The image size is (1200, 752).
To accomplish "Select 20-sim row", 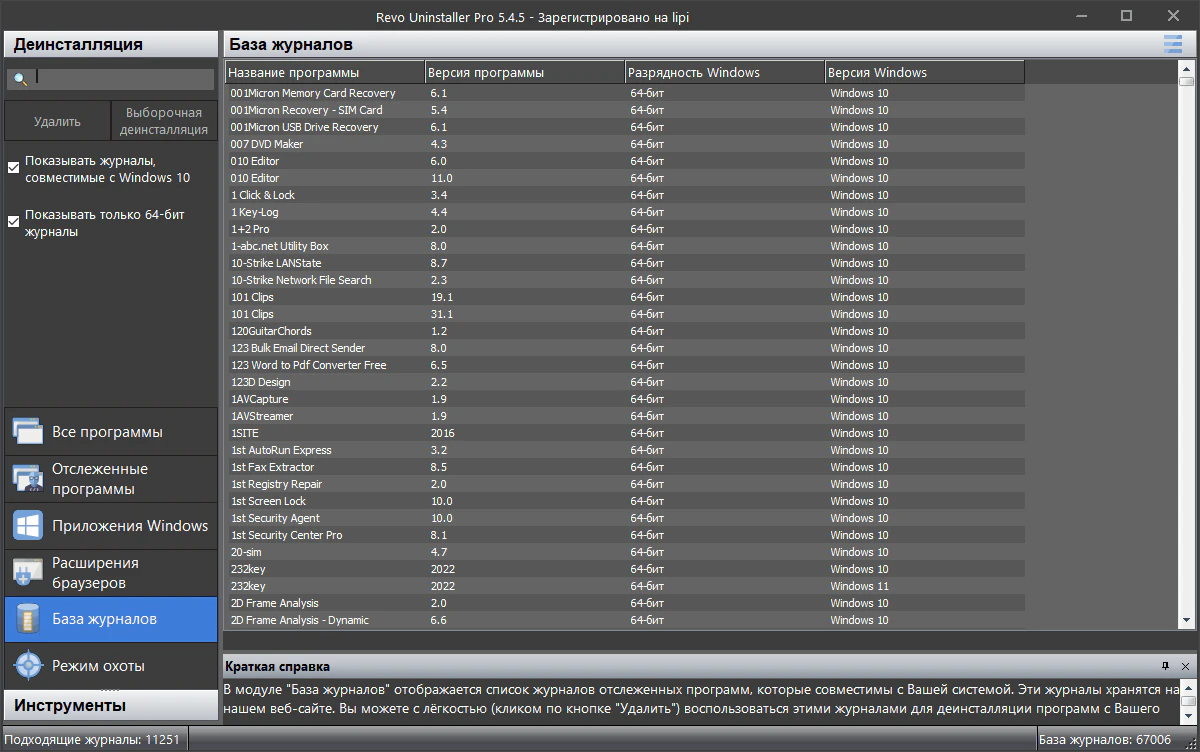I will point(625,552).
